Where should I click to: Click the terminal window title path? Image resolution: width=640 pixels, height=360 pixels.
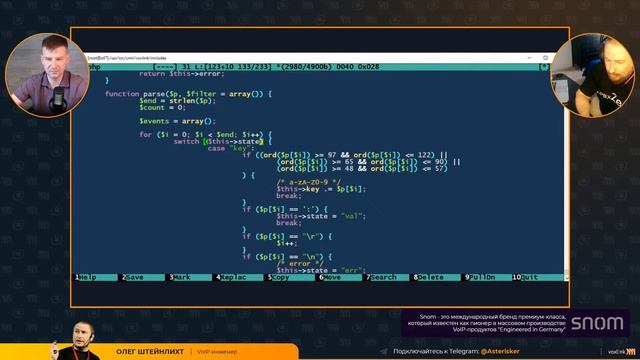pos(127,58)
